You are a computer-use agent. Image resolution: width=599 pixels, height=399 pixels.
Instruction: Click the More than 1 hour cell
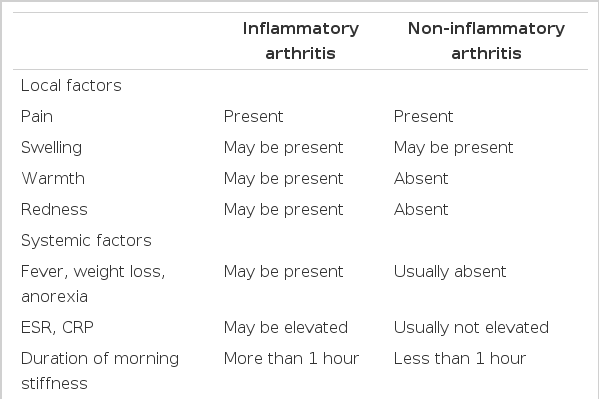click(291, 358)
